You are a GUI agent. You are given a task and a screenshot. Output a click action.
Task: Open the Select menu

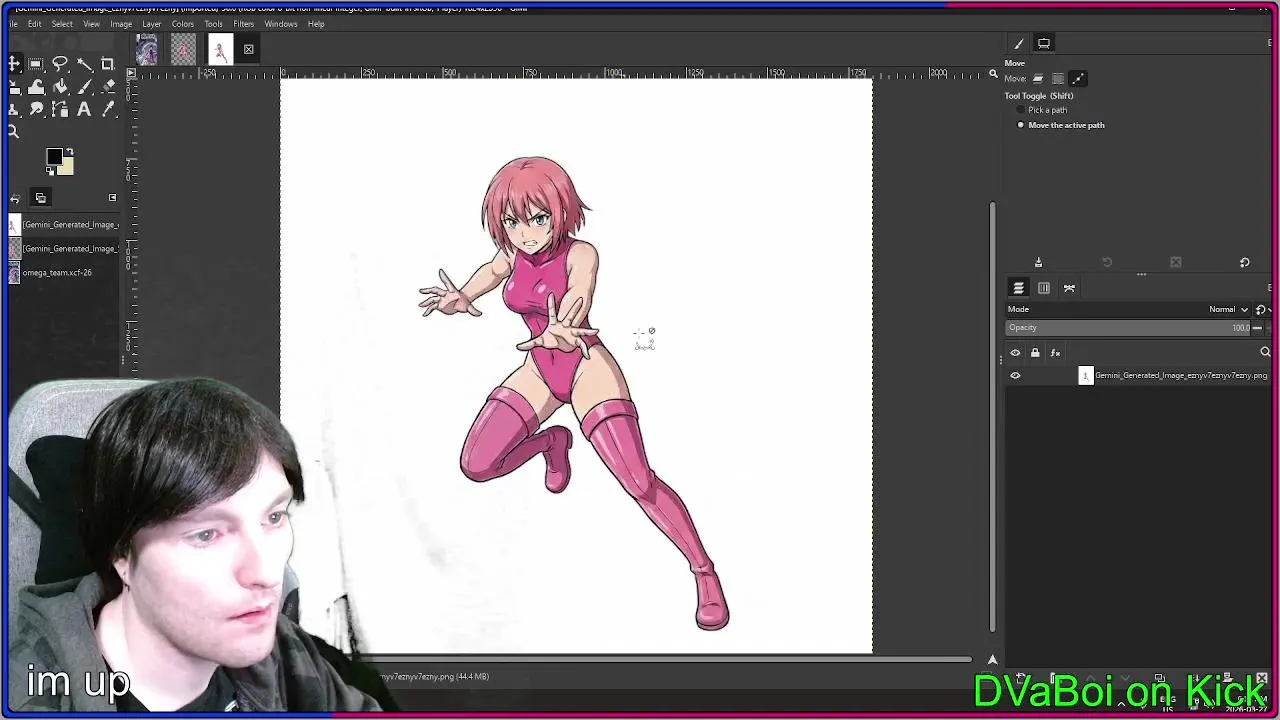pos(62,24)
